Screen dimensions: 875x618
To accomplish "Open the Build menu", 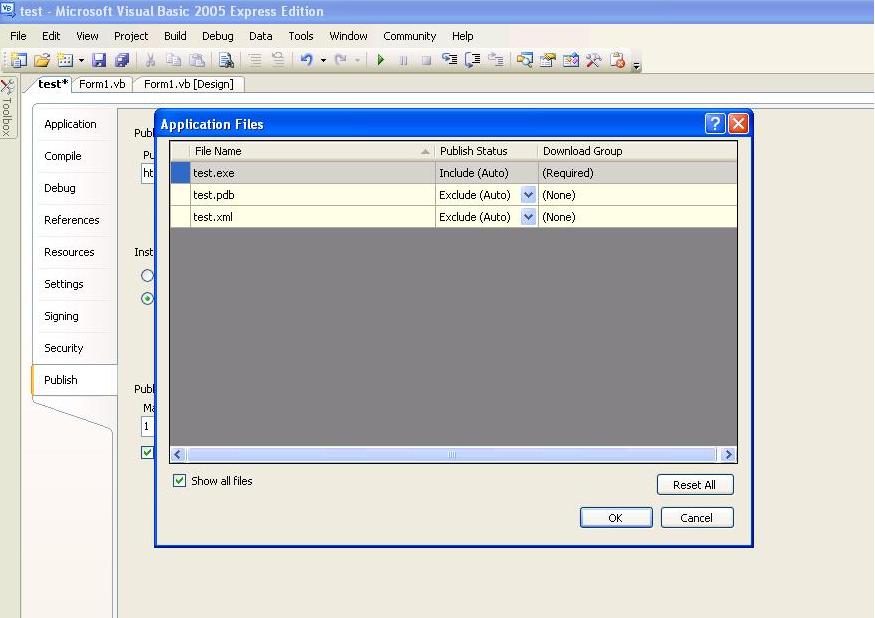I will (x=175, y=36).
